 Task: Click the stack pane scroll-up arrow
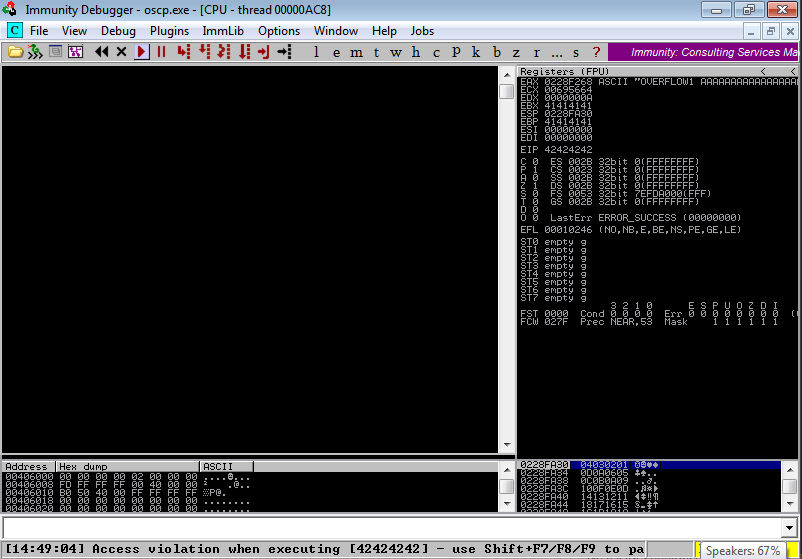point(790,469)
